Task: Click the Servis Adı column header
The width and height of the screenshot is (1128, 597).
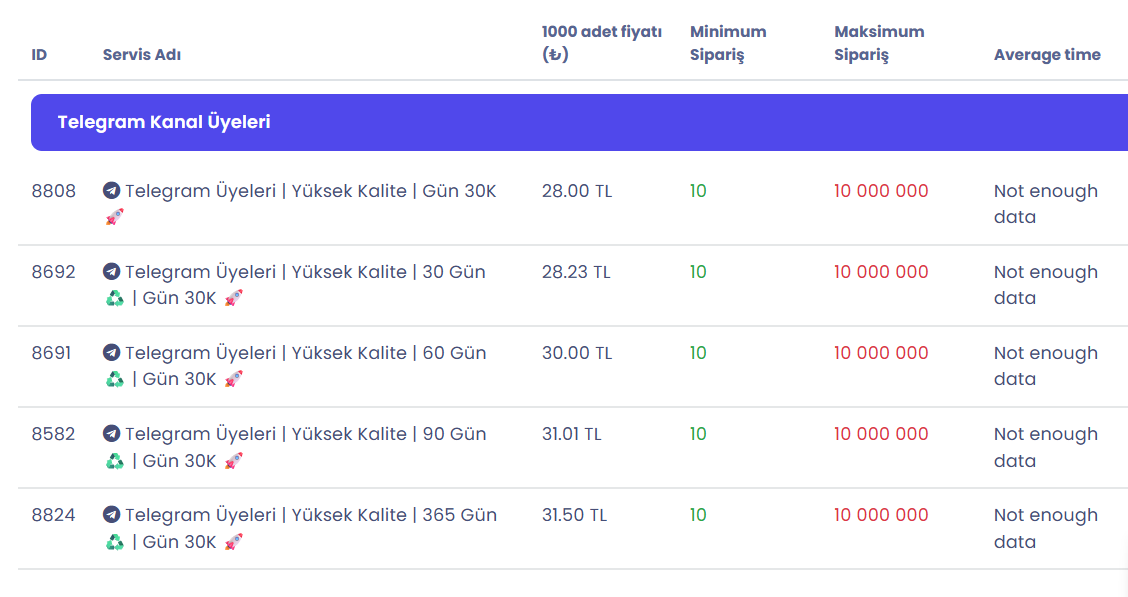Action: (142, 55)
